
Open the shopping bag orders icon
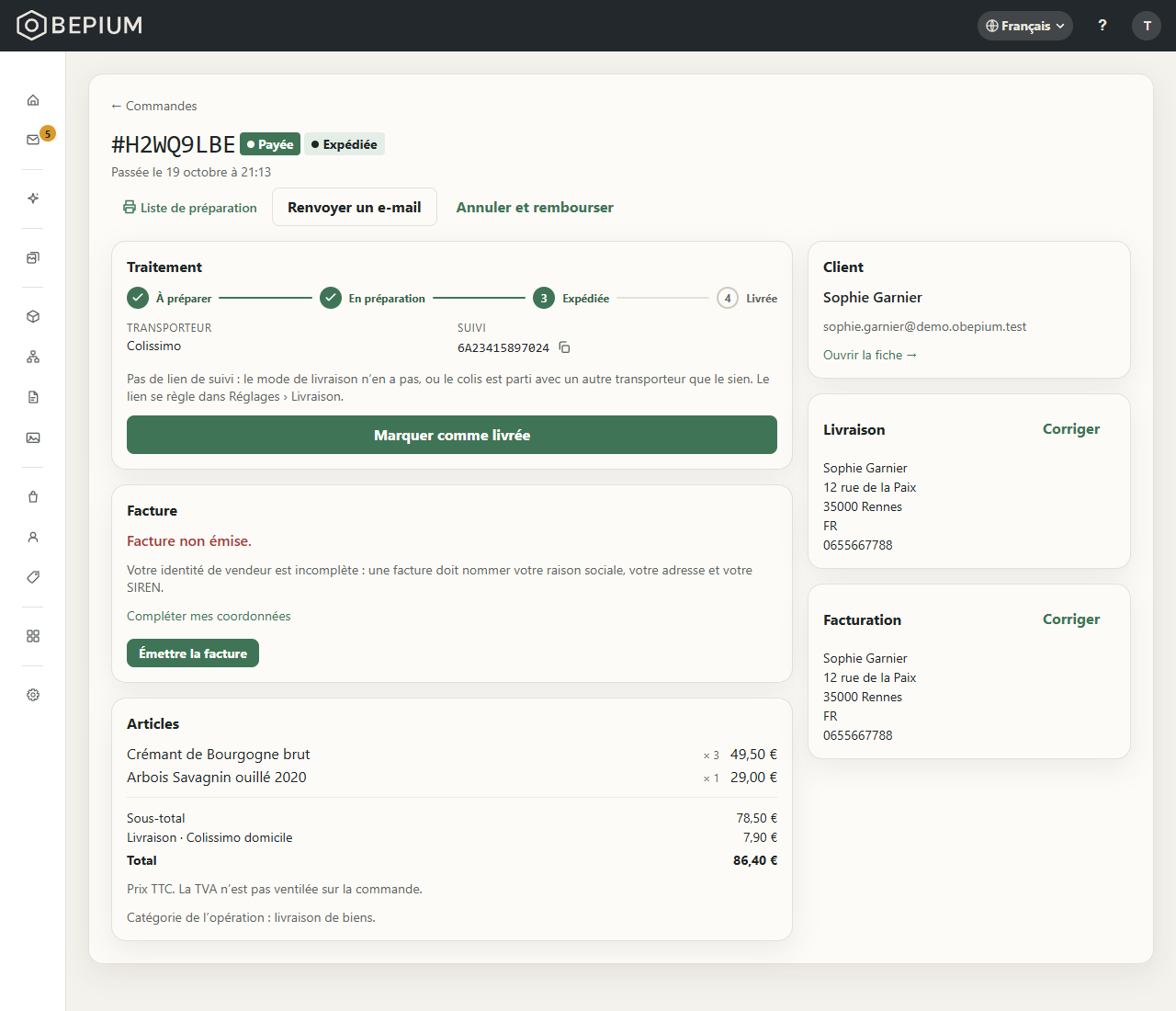(x=33, y=496)
